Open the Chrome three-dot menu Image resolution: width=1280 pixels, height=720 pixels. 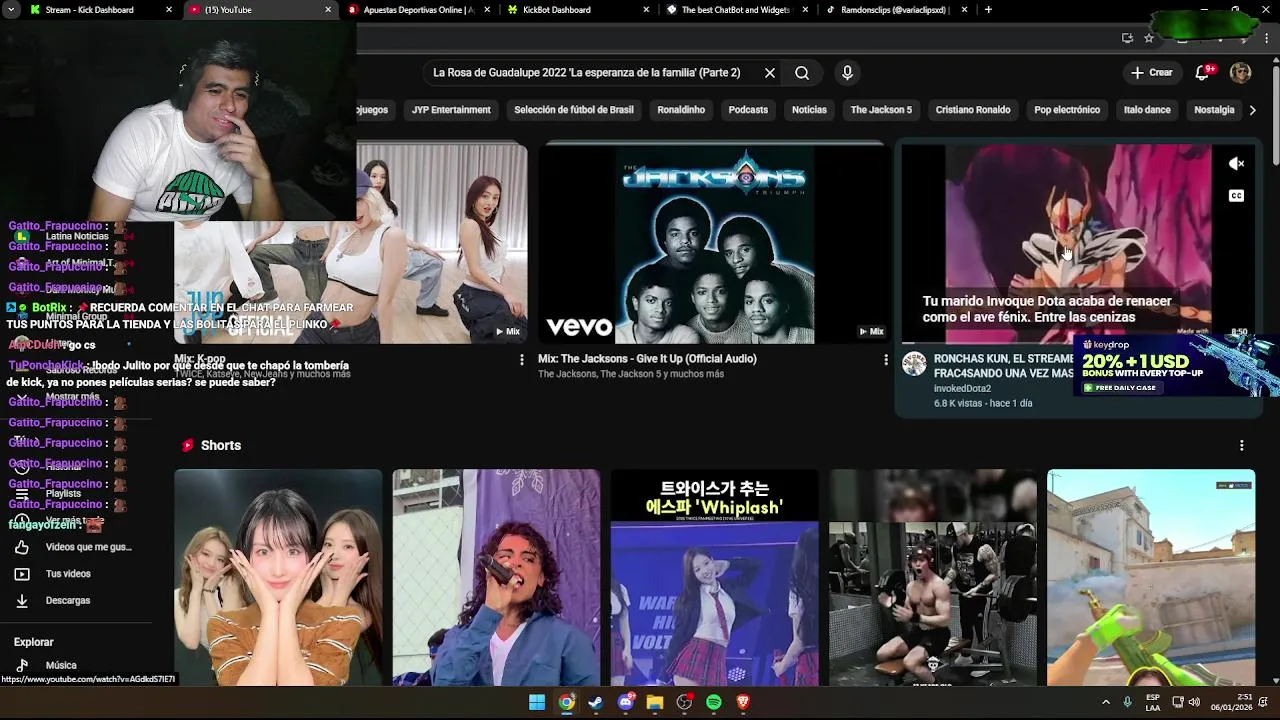click(x=1264, y=38)
